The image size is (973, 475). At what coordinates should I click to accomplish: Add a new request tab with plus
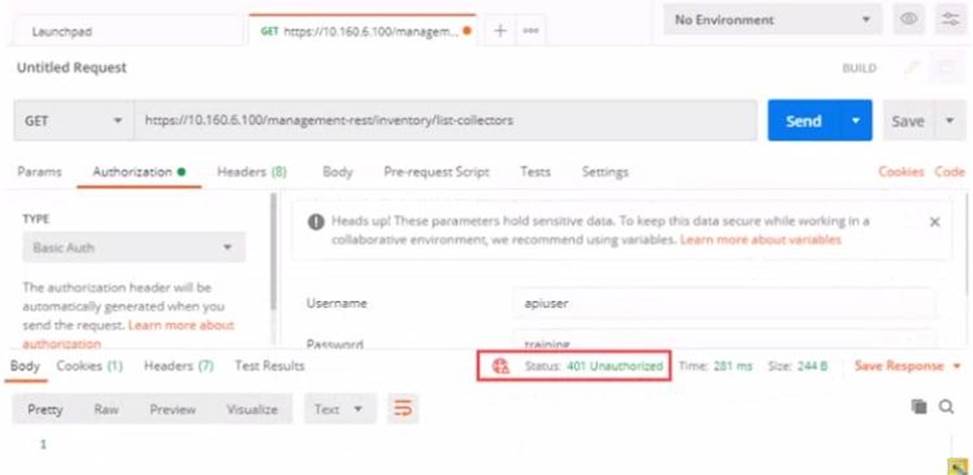pos(500,31)
